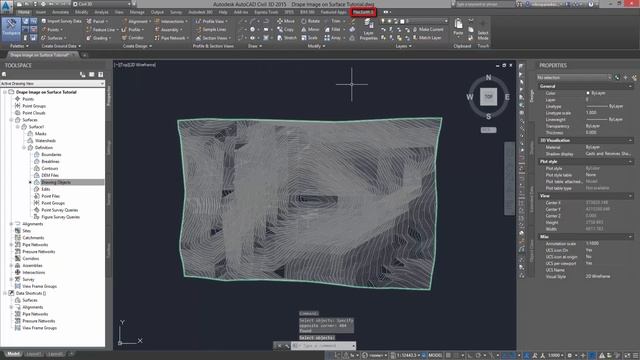Select the Scale tool
The image size is (640, 360).
(309, 38)
